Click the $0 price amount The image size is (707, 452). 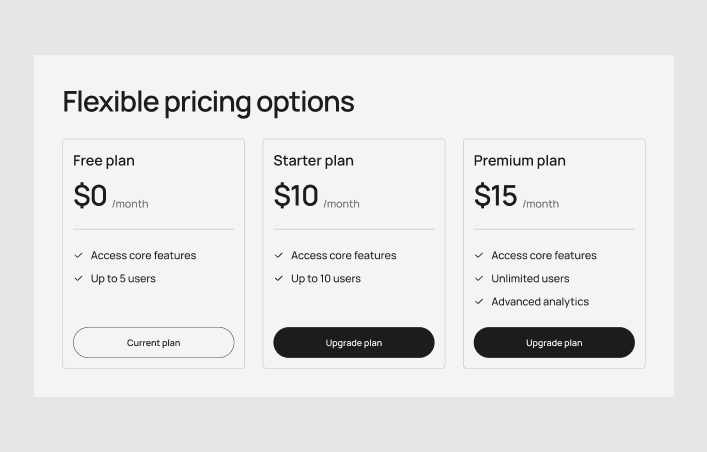tap(90, 196)
